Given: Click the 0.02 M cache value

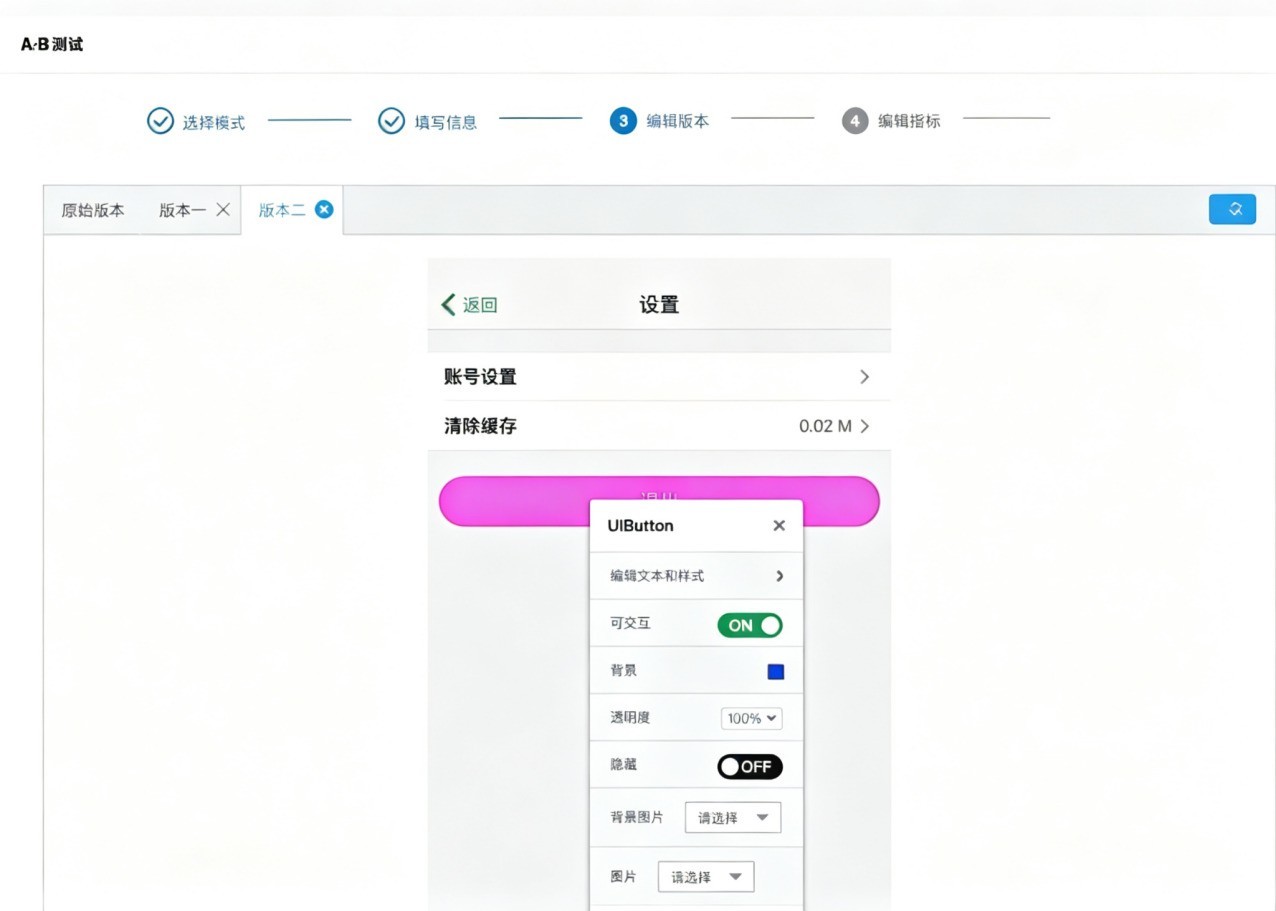Looking at the screenshot, I should (x=825, y=426).
